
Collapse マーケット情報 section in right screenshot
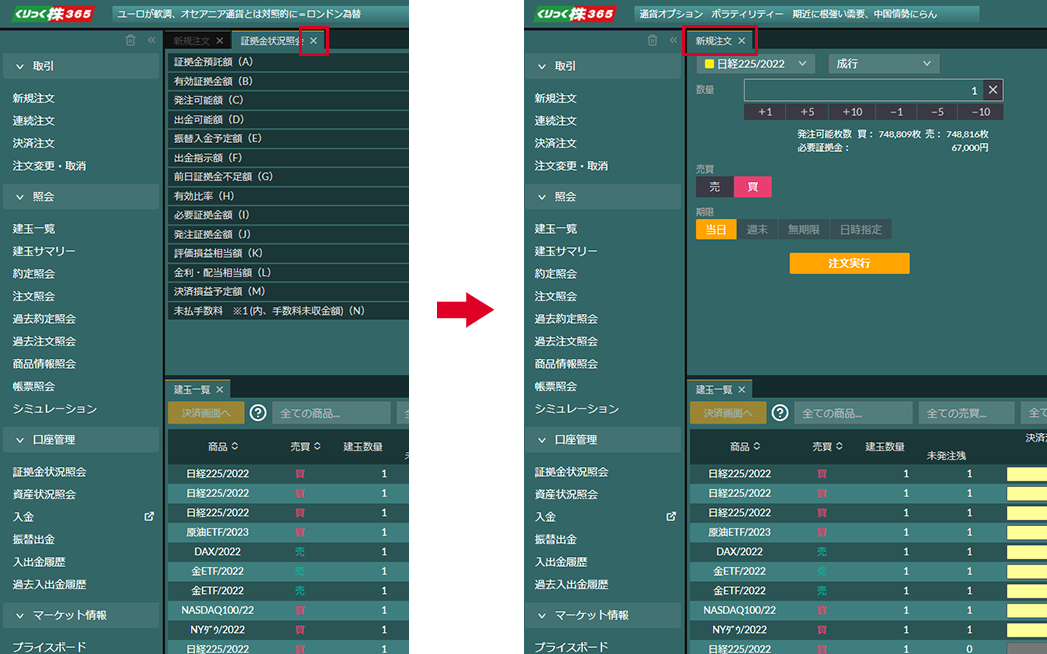coord(603,615)
